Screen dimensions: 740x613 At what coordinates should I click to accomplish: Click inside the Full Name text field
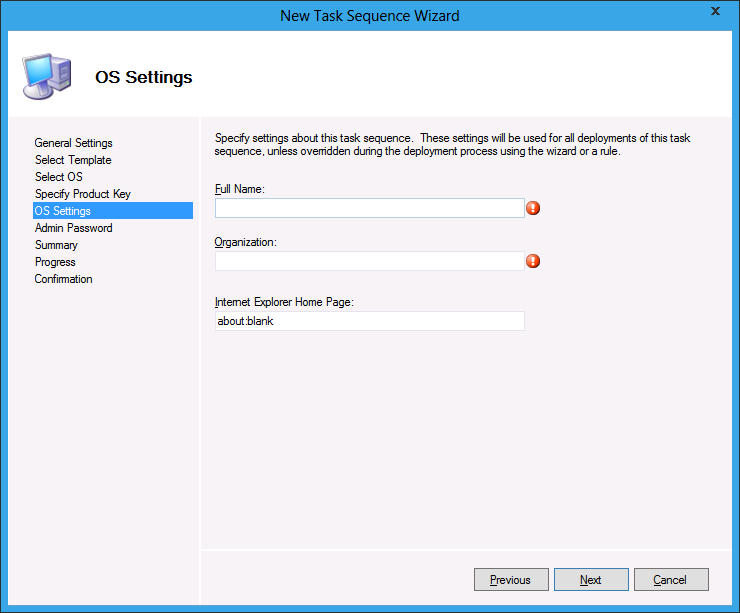coord(369,208)
